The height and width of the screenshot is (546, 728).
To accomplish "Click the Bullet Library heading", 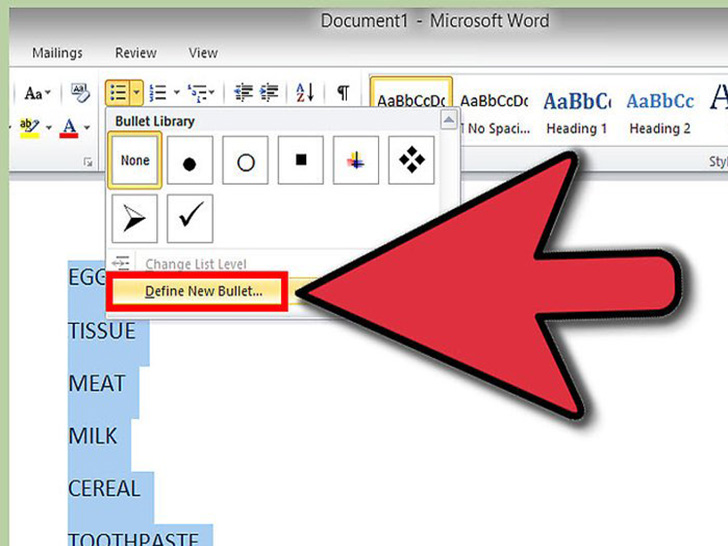I will point(155,121).
